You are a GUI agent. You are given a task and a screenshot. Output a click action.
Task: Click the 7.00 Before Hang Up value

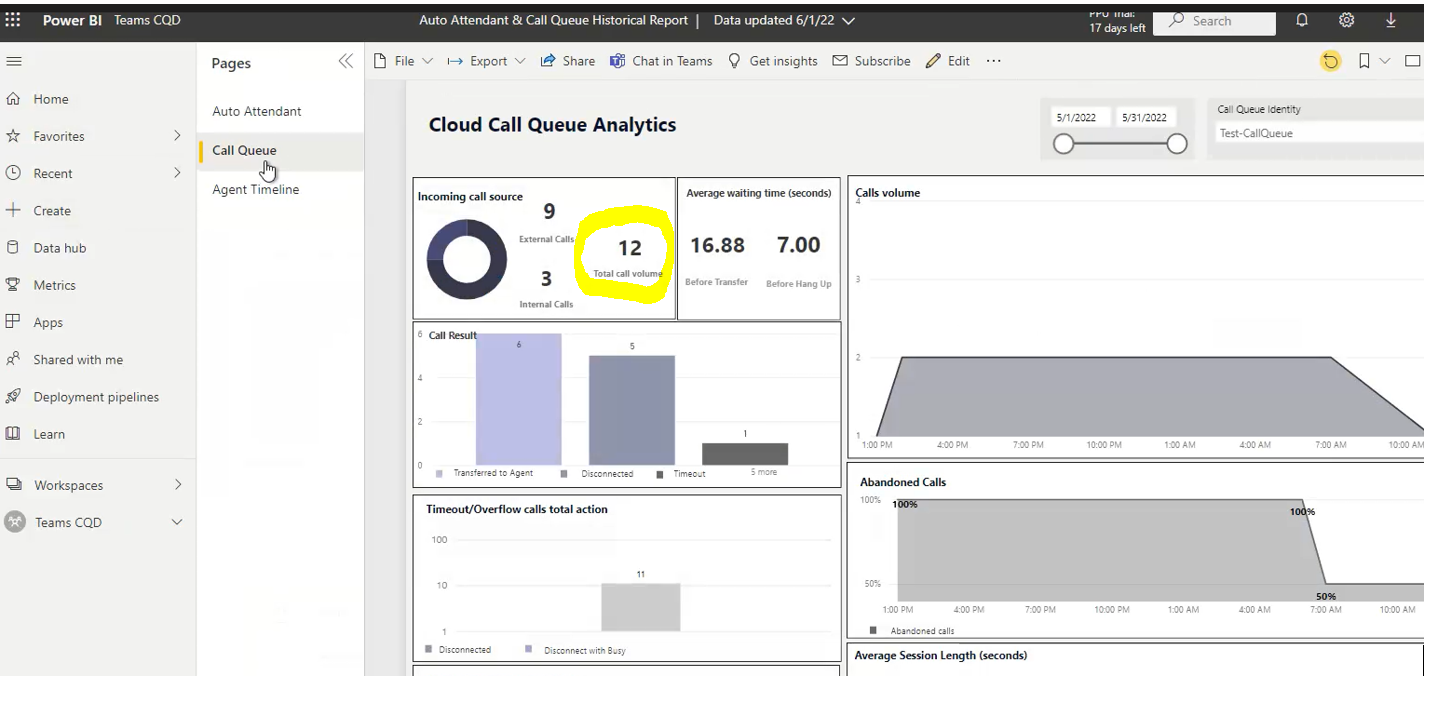point(798,245)
